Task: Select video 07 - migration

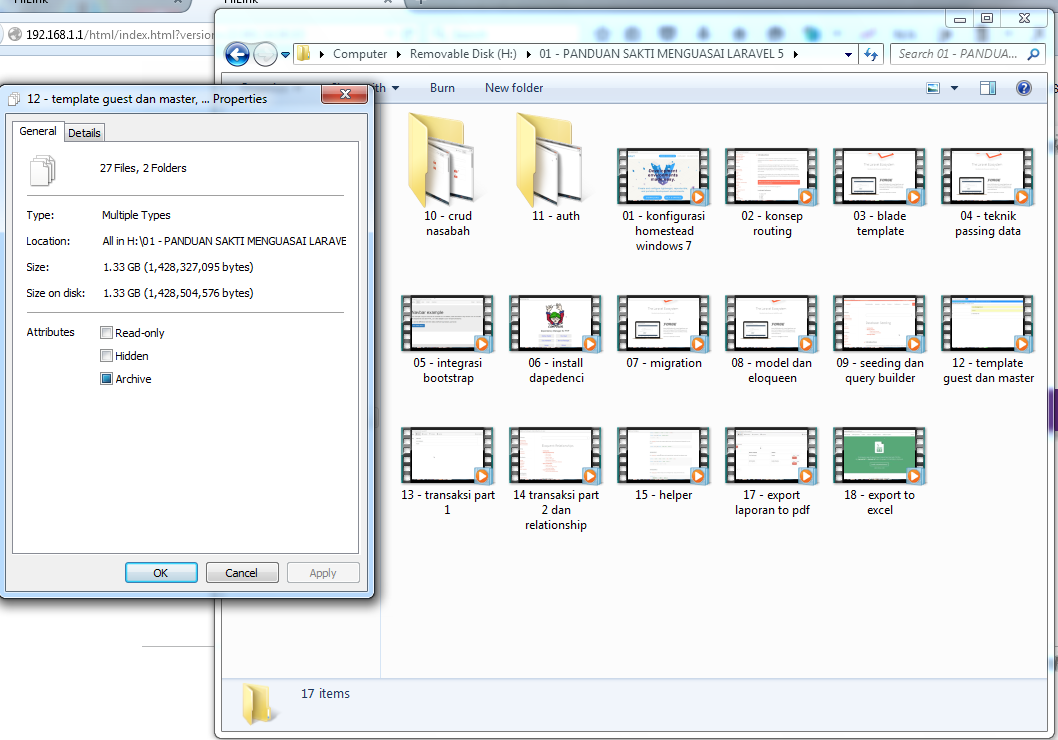Action: click(663, 333)
